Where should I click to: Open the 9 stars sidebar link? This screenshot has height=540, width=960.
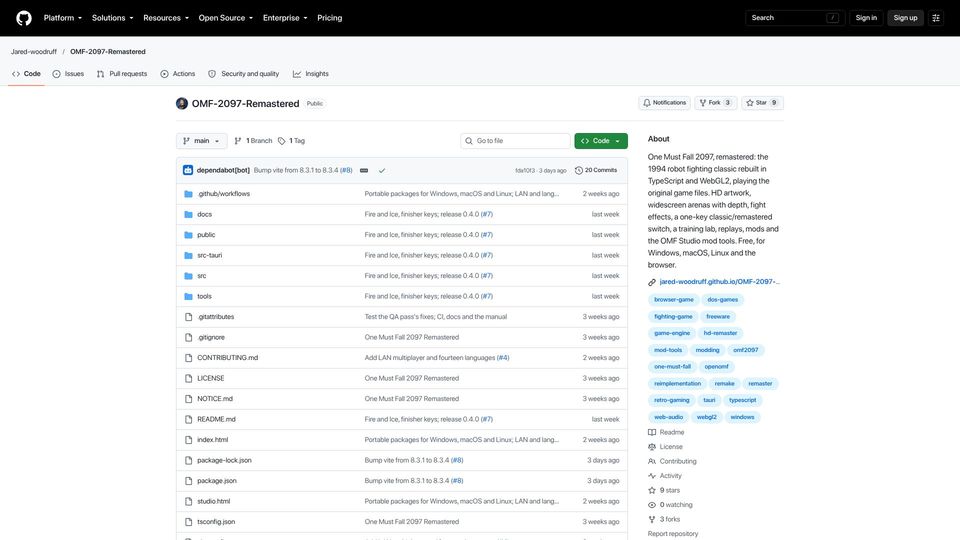click(664, 490)
